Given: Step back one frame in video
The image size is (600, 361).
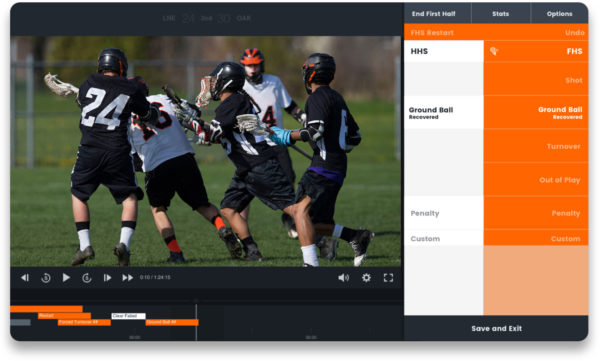Looking at the screenshot, I should coord(25,278).
